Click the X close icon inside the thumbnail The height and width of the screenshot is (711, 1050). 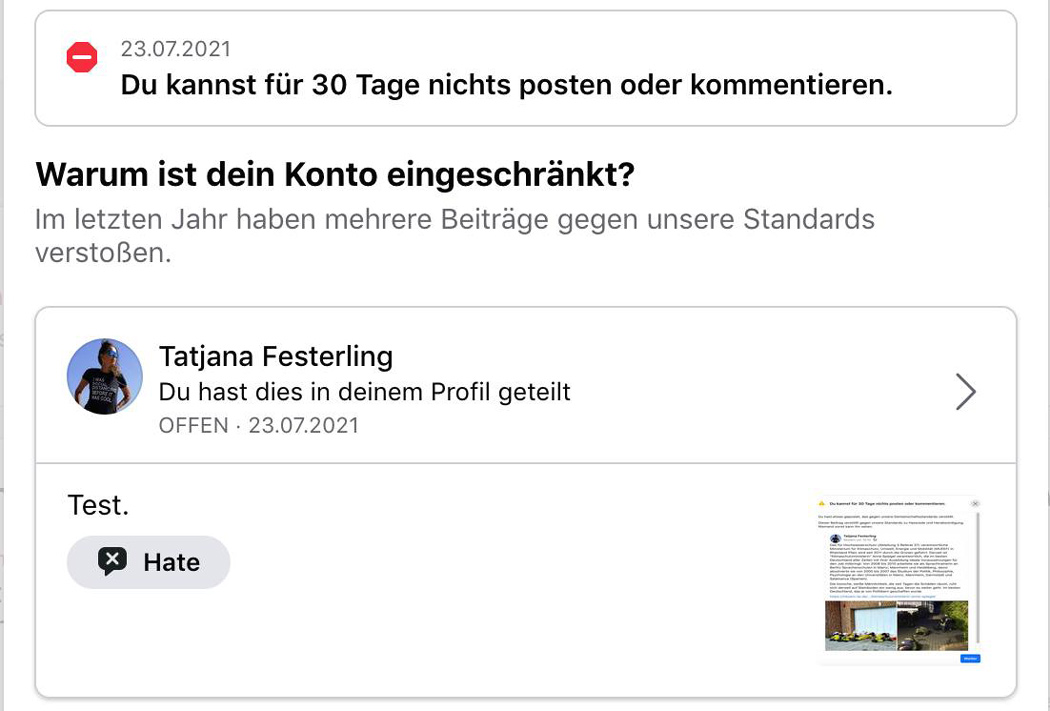point(975,503)
